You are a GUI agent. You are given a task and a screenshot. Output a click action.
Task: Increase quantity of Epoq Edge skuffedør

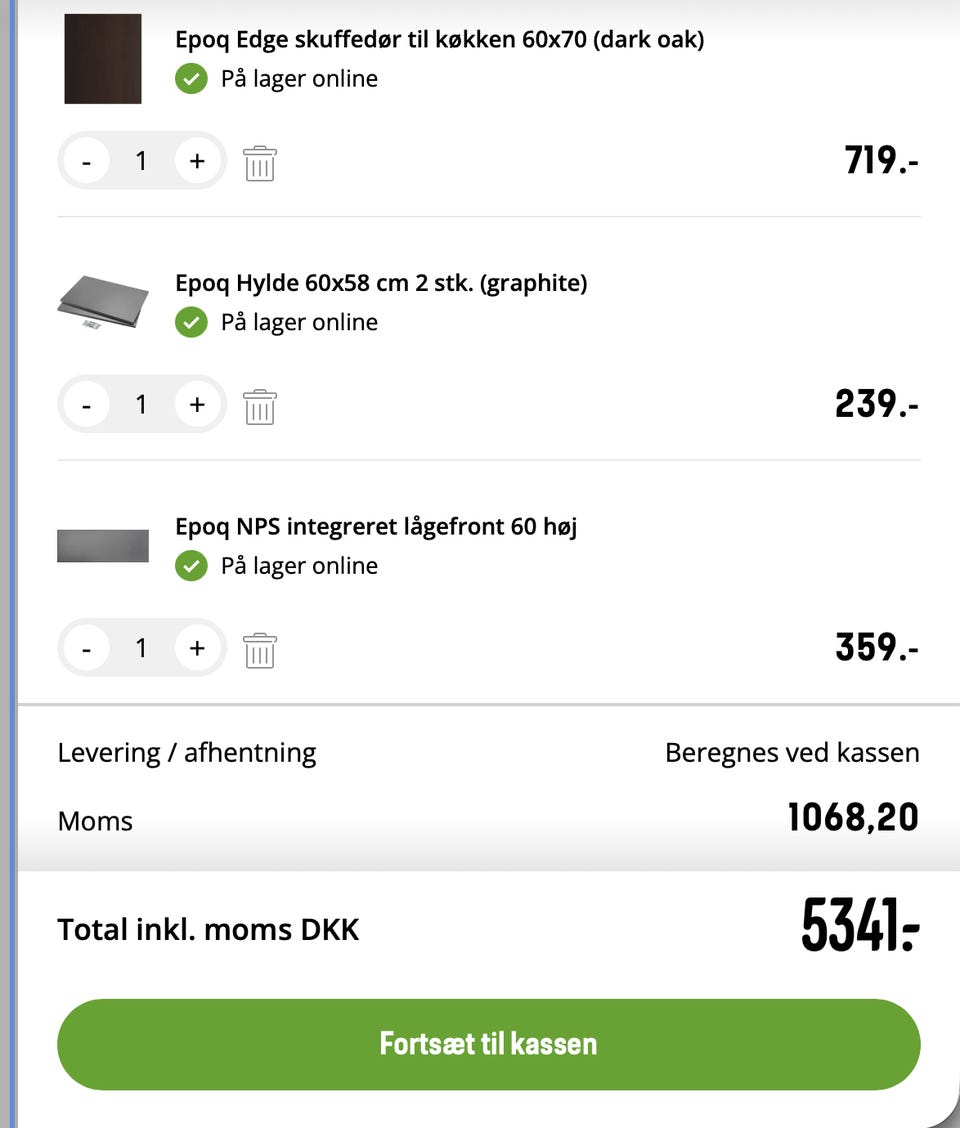197,161
